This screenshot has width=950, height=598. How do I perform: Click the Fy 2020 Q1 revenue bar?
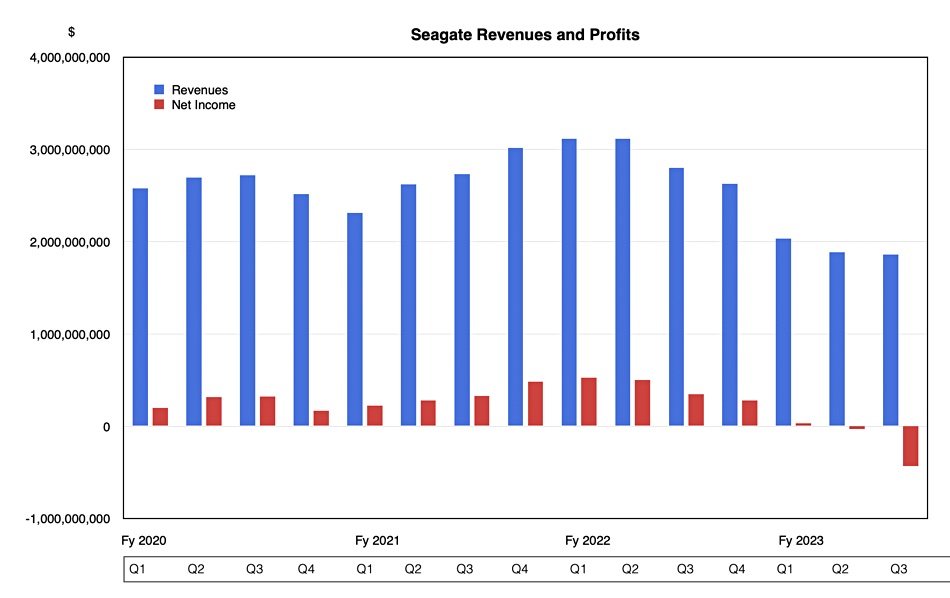point(140,307)
